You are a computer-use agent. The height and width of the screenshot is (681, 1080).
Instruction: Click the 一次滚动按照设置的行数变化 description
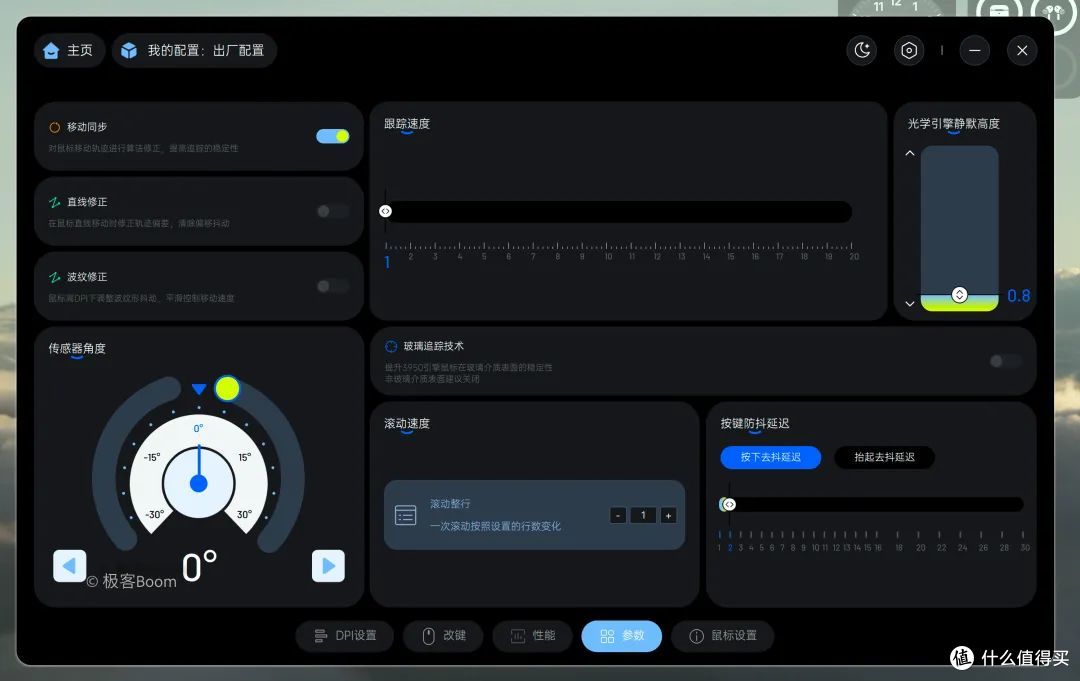tap(495, 526)
